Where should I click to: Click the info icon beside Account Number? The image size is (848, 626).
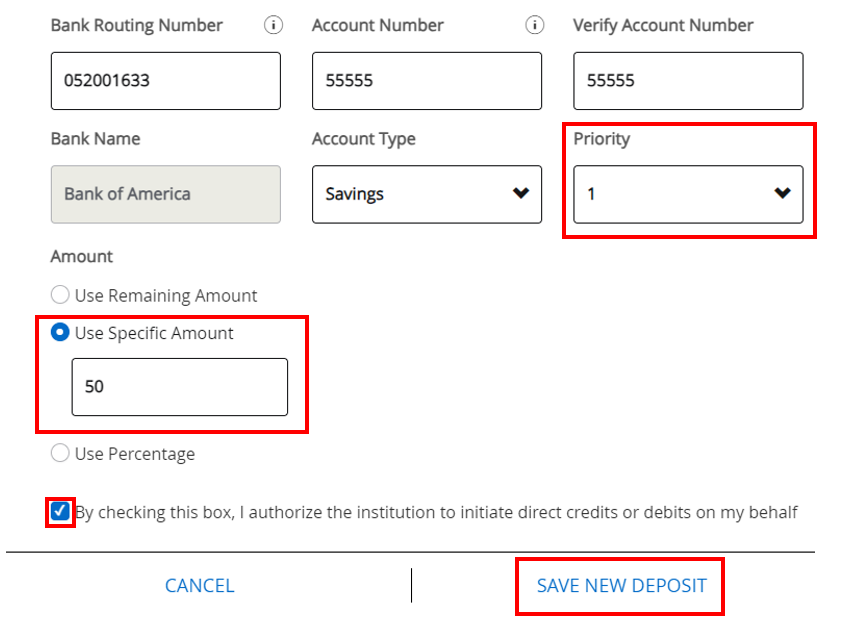[x=534, y=25]
